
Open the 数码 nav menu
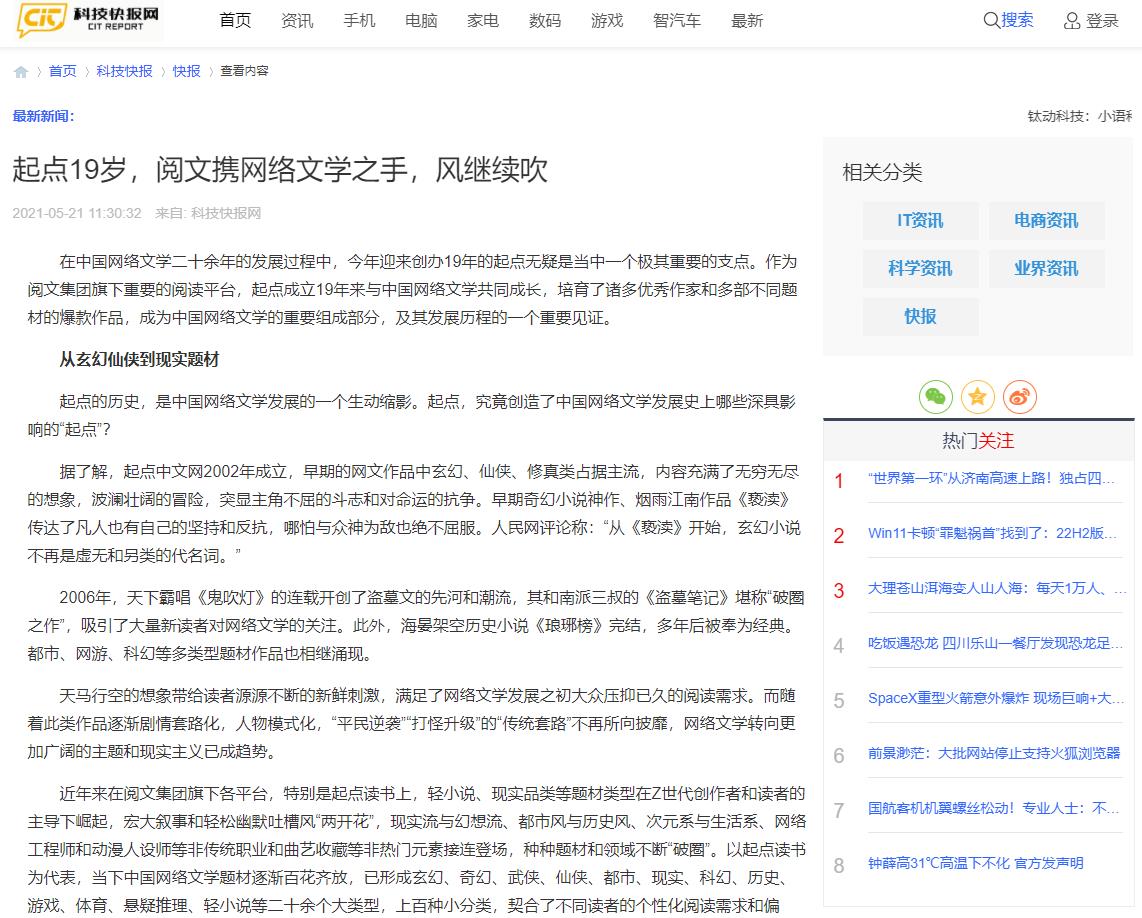545,20
